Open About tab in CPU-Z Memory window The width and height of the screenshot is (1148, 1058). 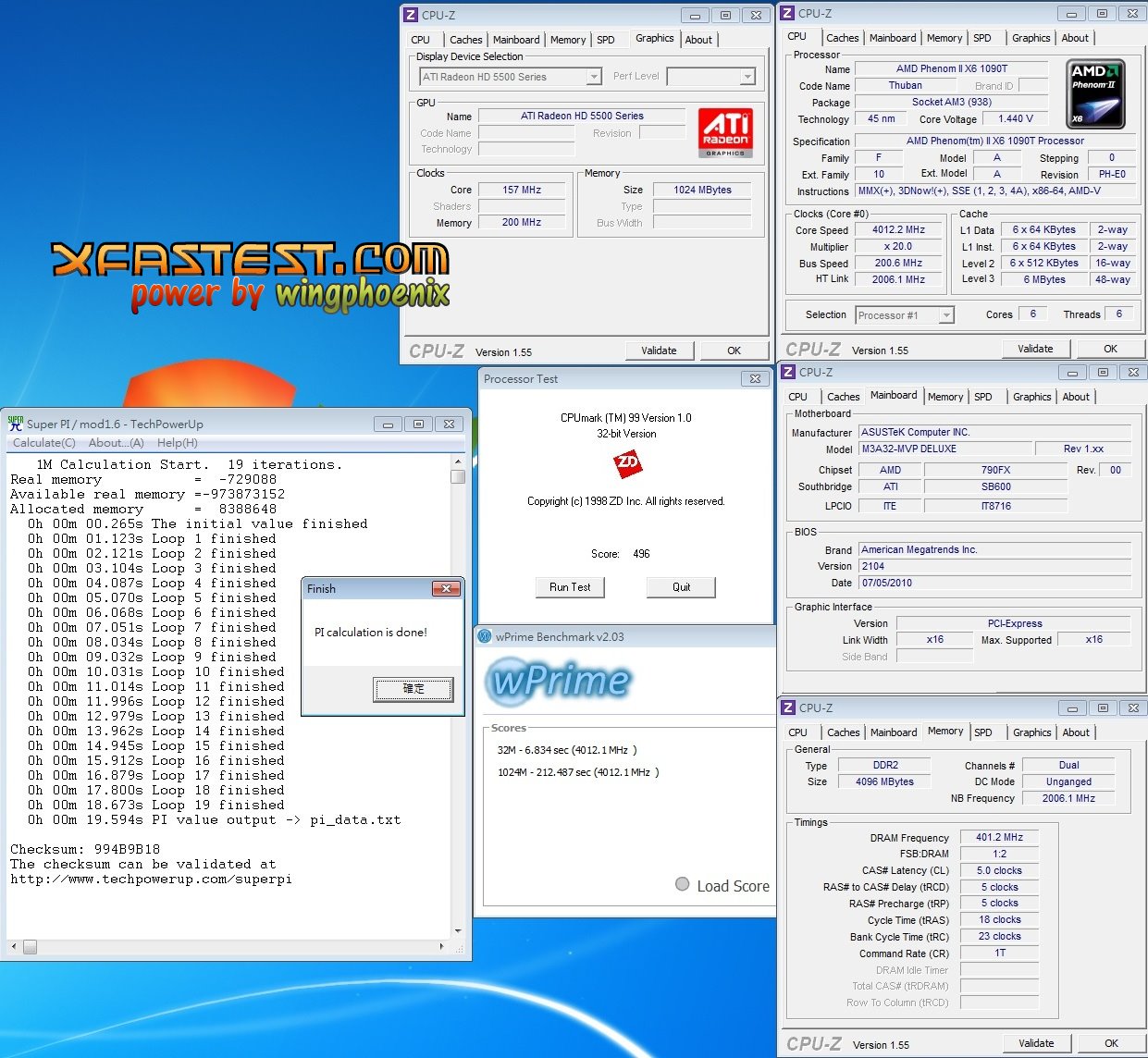(1076, 732)
